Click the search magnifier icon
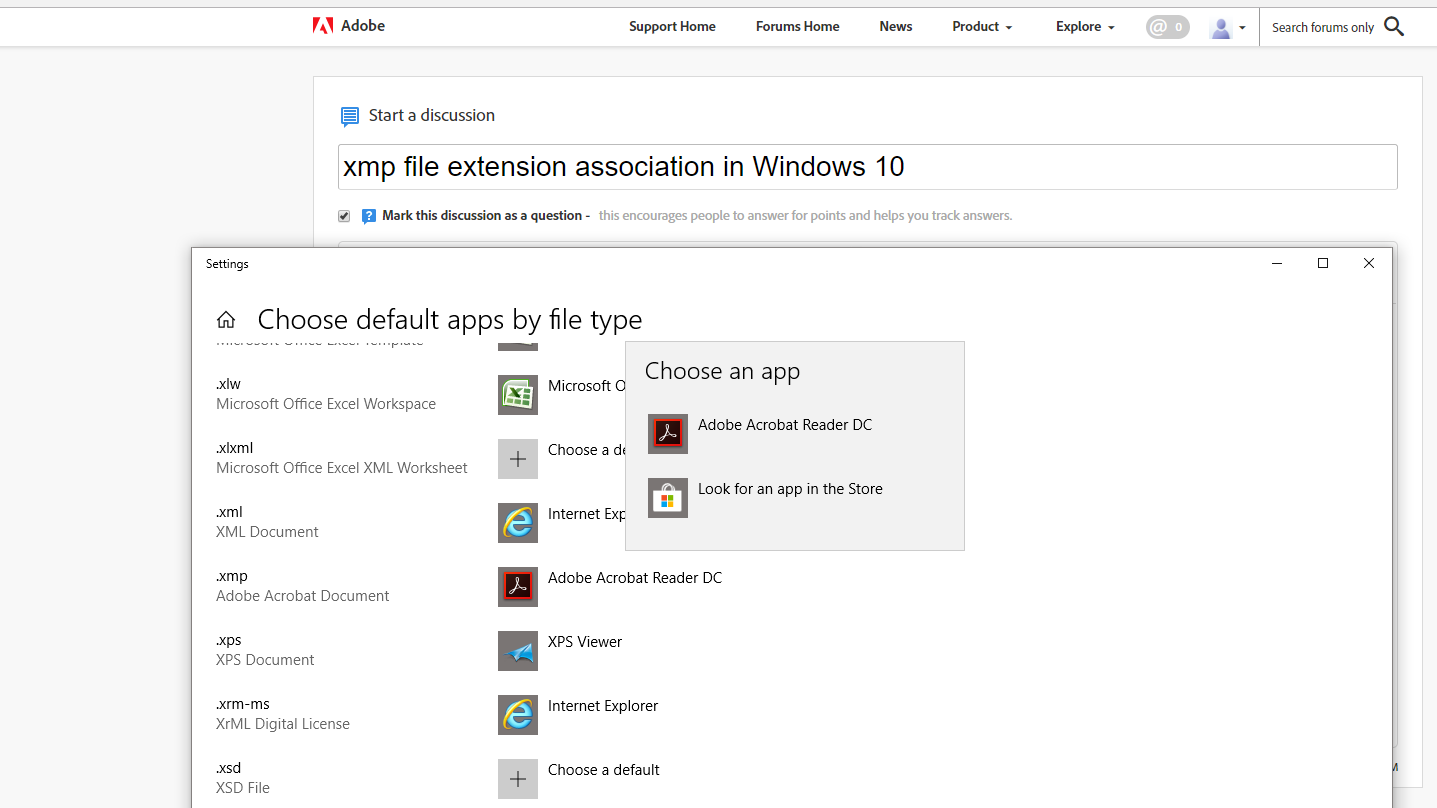Screen dimensions: 1437x808 [x=1394, y=27]
